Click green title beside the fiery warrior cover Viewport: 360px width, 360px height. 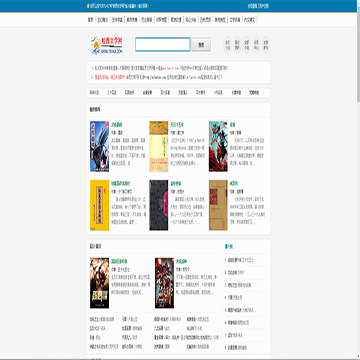coord(119,261)
